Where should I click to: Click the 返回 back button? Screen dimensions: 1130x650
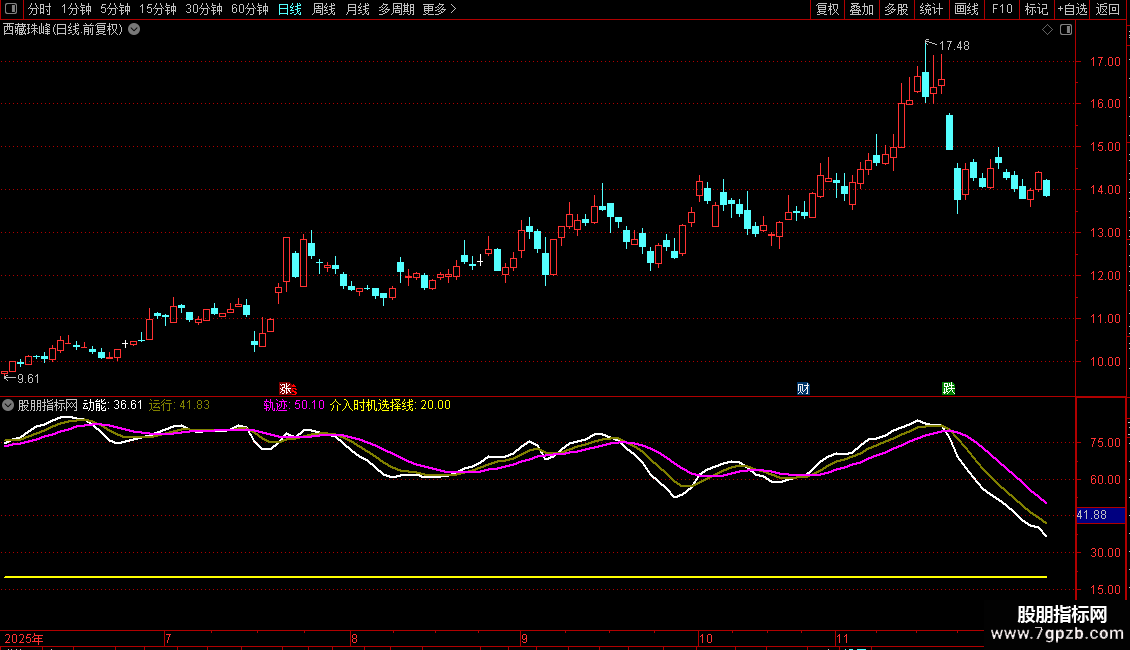pos(1108,9)
